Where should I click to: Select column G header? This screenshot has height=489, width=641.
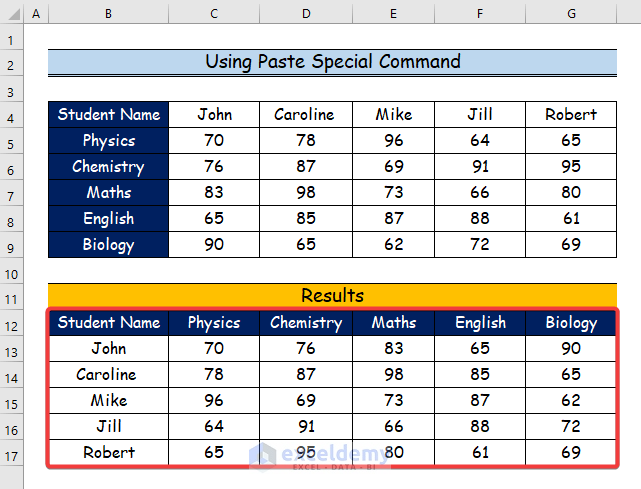tap(571, 13)
